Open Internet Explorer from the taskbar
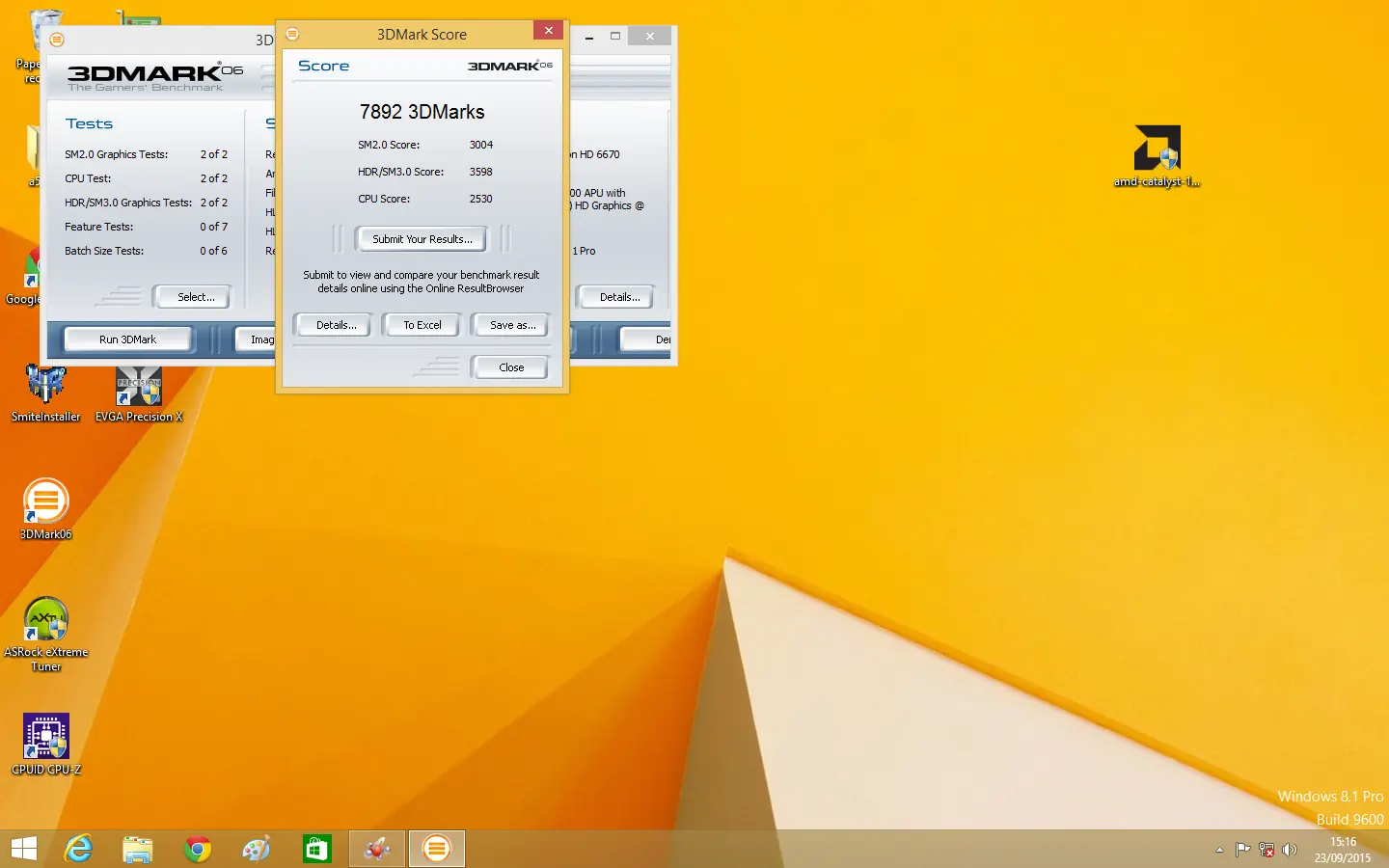Screen dimensions: 1389x868 (x=78, y=849)
